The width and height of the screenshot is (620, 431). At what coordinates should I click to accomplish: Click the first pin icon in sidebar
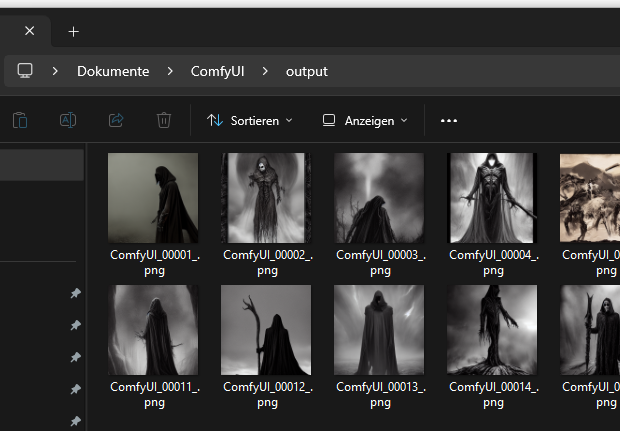[75, 294]
